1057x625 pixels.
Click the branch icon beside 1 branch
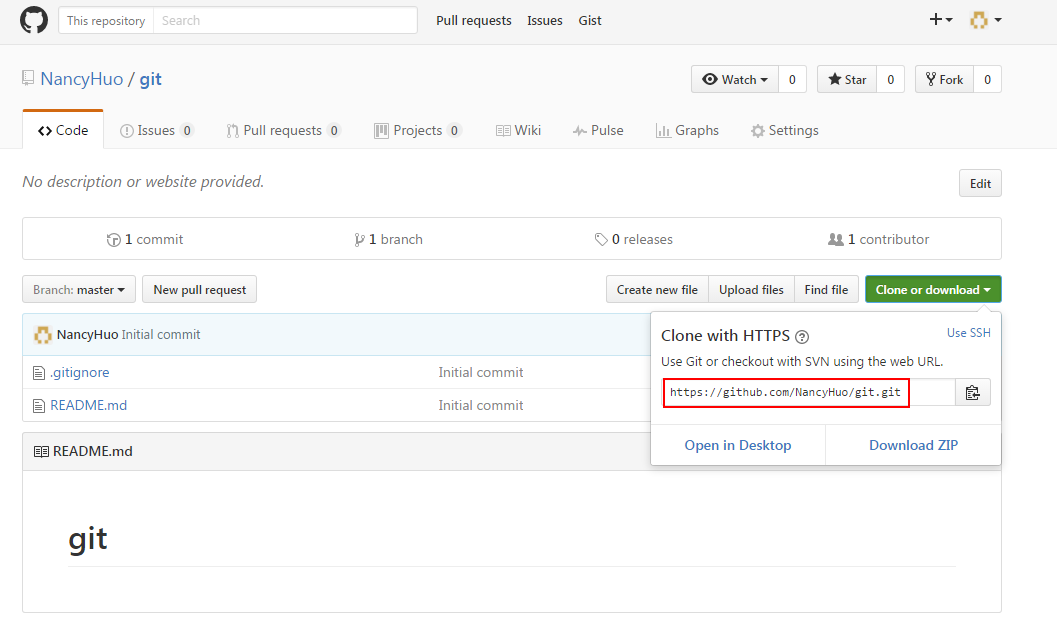click(x=359, y=240)
